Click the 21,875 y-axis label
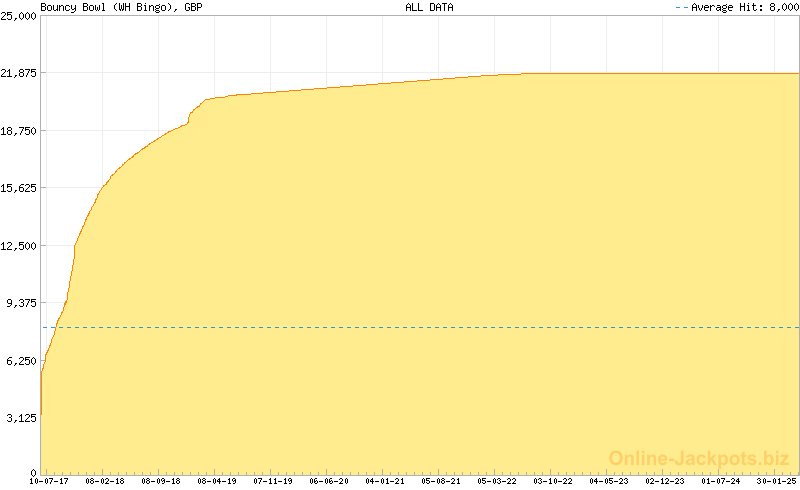This screenshot has width=800, height=490. 19,74
